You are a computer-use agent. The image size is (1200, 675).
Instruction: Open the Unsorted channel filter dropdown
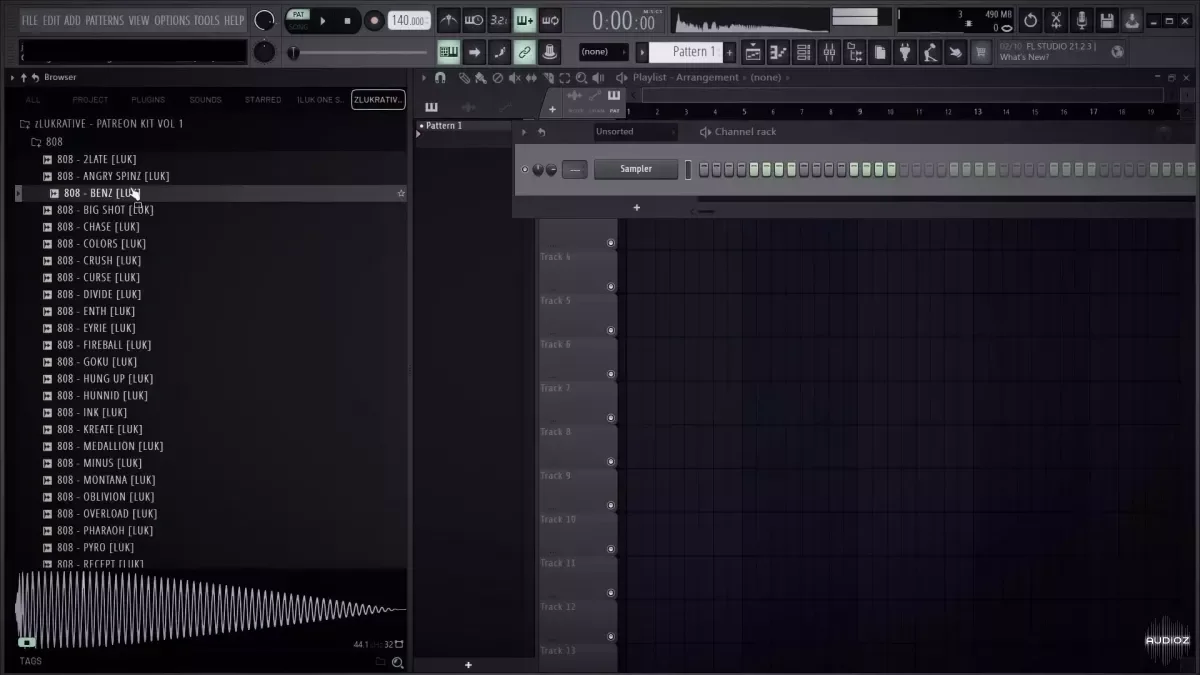pyautogui.click(x=635, y=132)
